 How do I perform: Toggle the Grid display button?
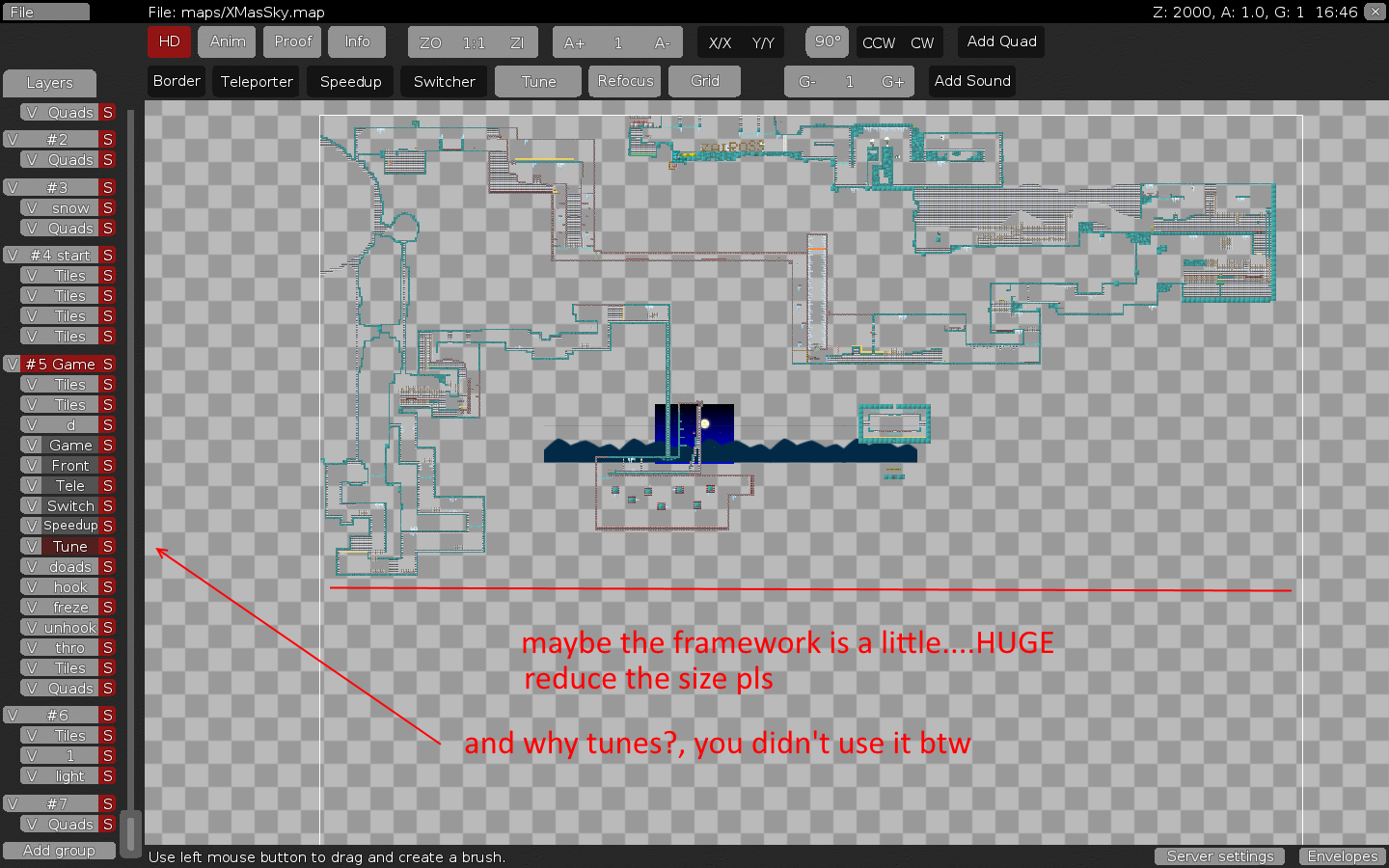point(704,81)
